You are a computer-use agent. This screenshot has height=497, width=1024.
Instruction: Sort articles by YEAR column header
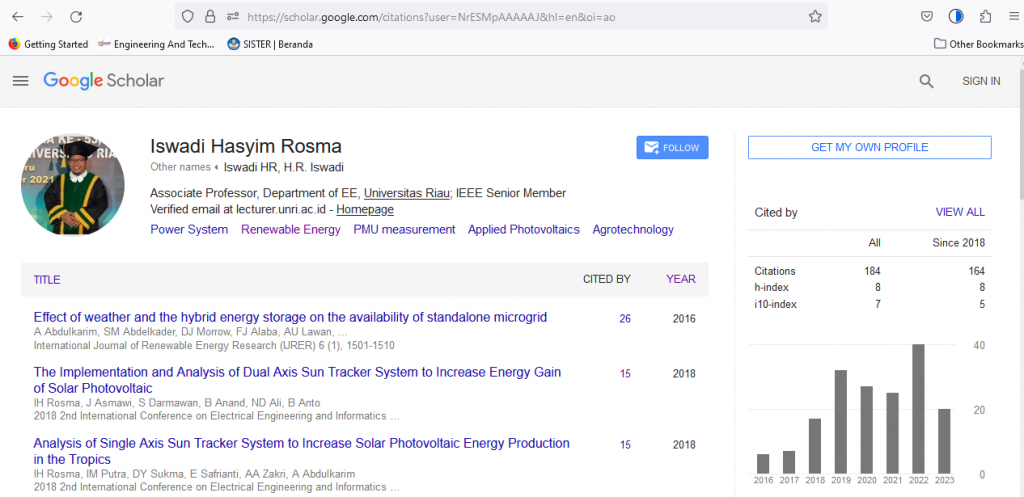680,280
